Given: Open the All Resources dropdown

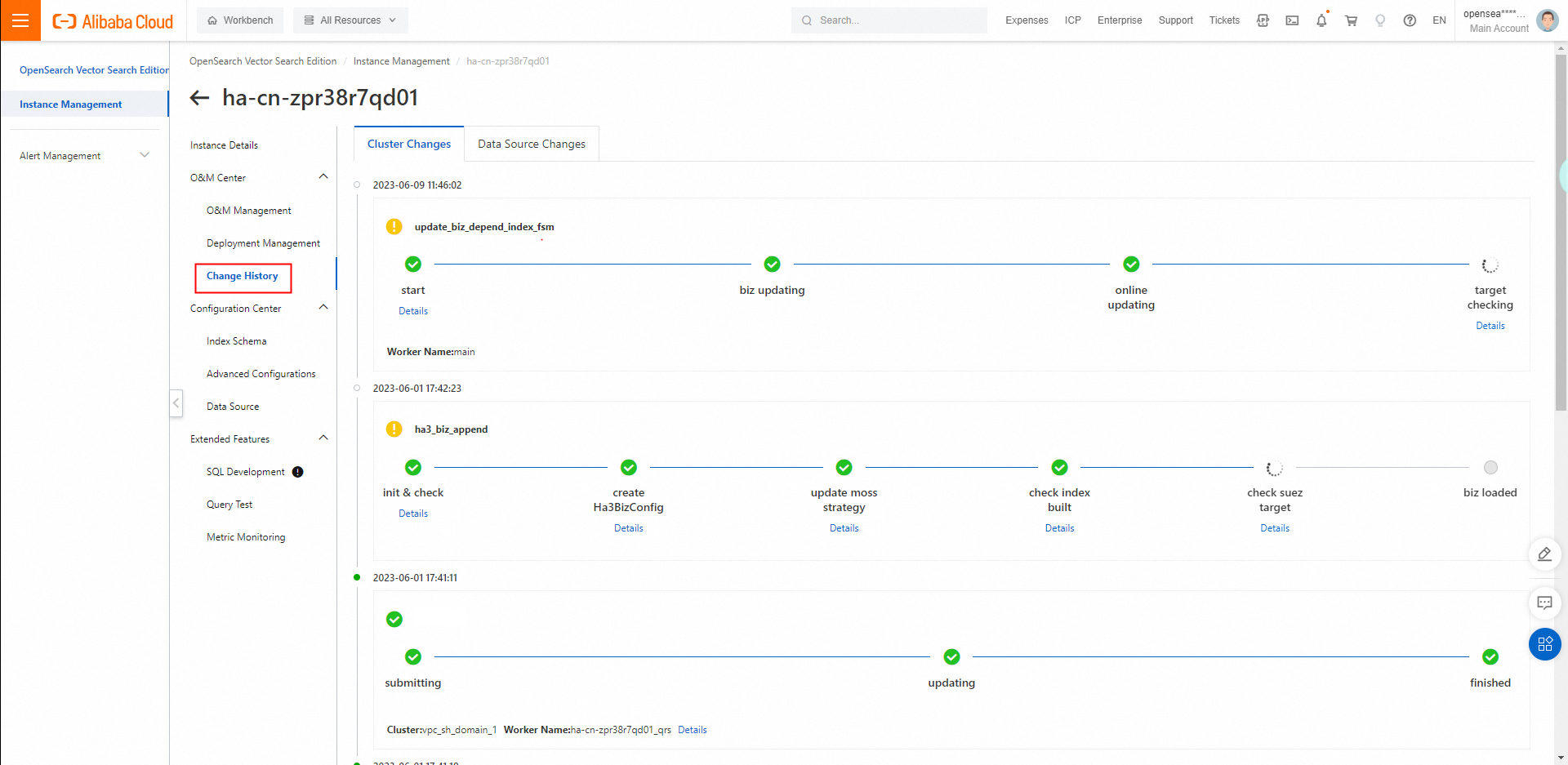Looking at the screenshot, I should click(350, 20).
